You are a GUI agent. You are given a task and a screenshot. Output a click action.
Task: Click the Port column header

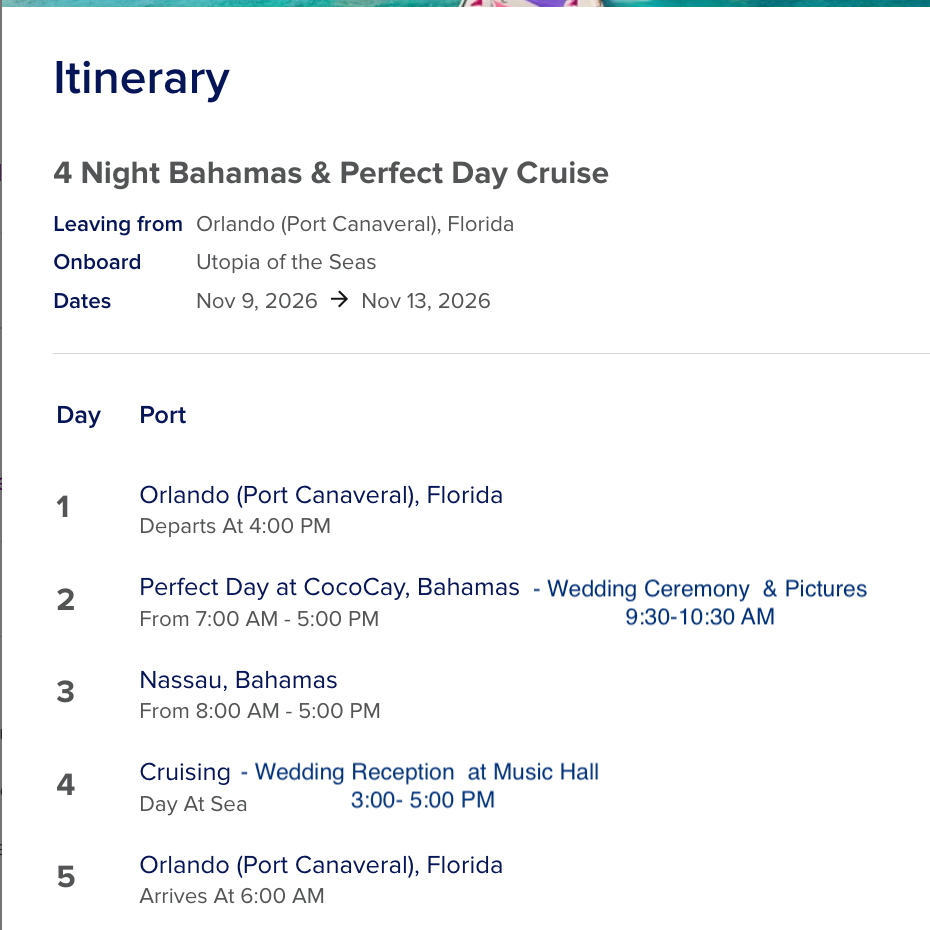coord(163,415)
